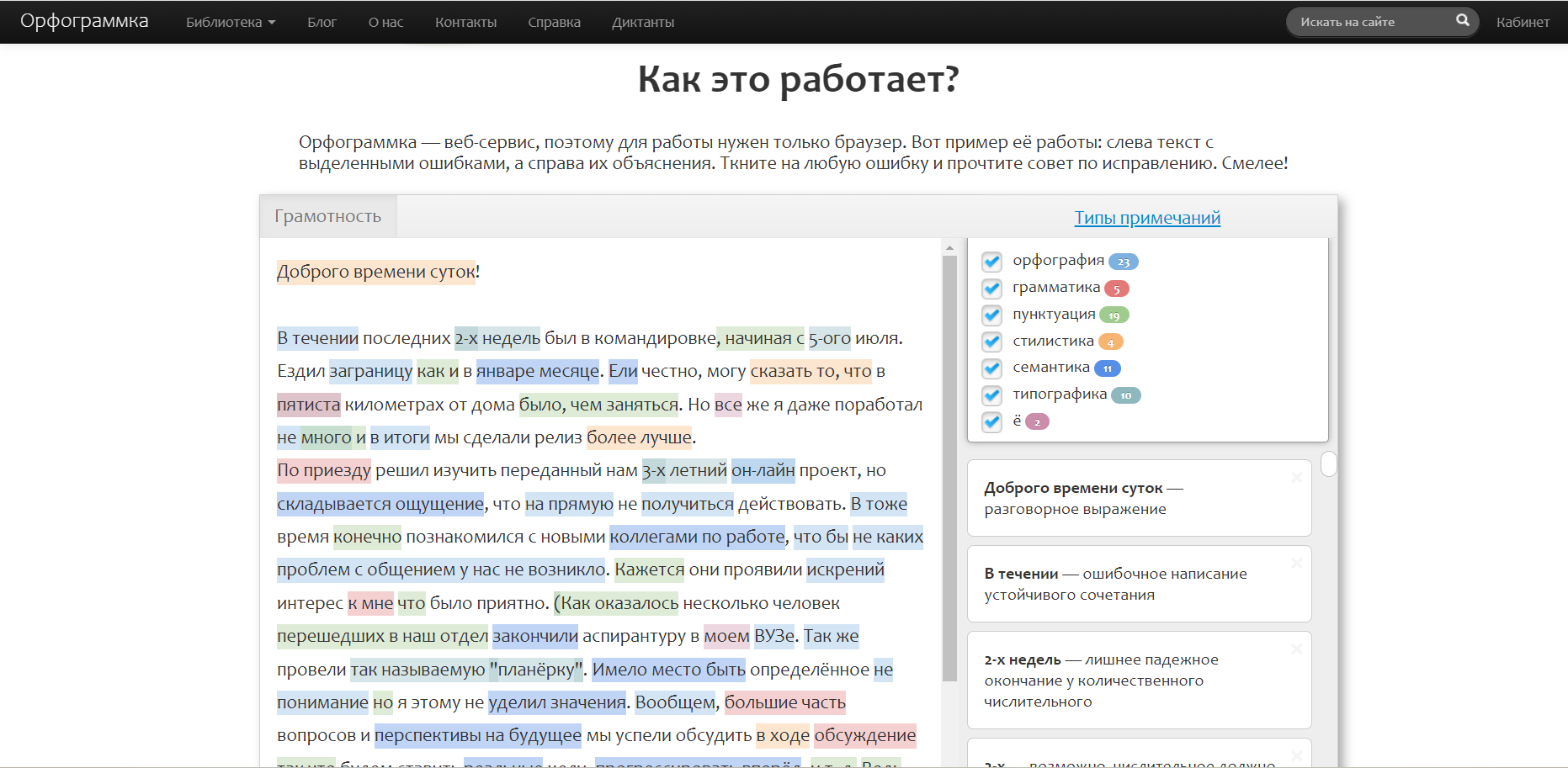The width and height of the screenshot is (1568, 768).
Task: Click highlighted phrase 'не много'
Action: pos(314,437)
